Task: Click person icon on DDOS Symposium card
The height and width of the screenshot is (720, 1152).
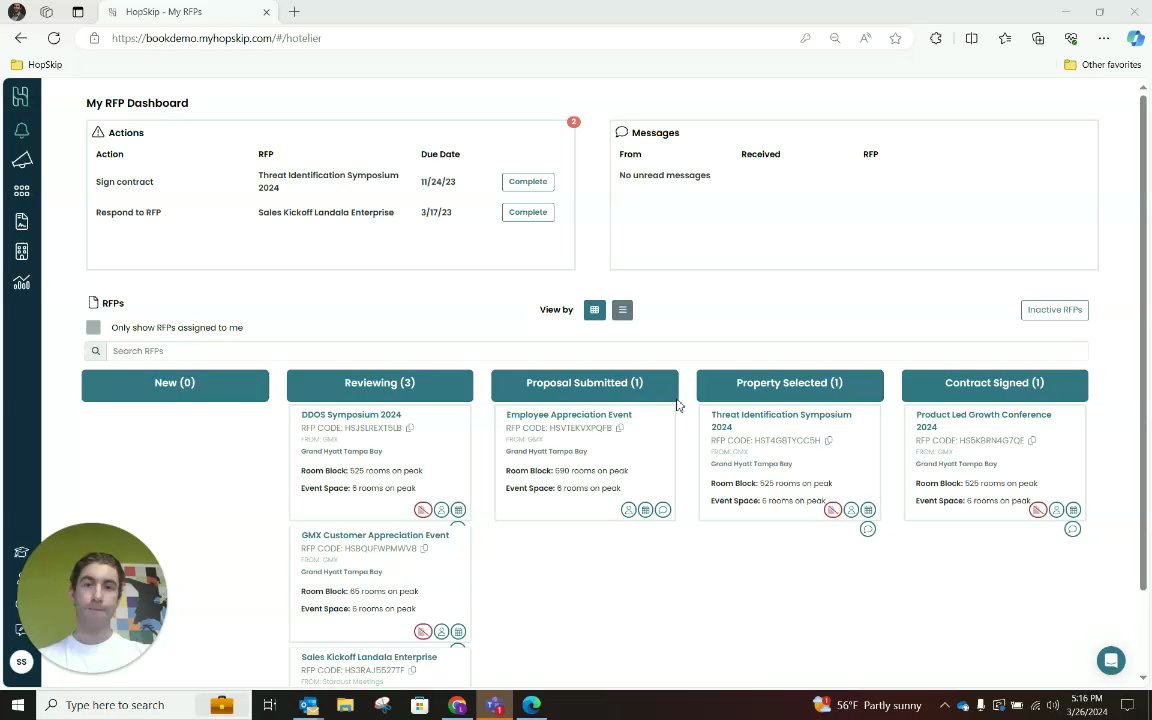Action: [441, 509]
